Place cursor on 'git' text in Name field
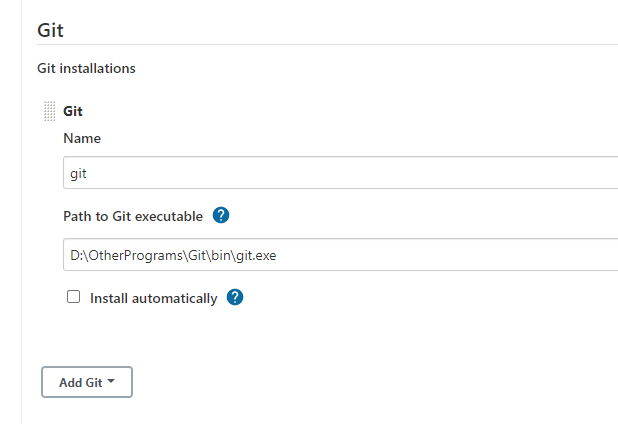The width and height of the screenshot is (618, 424). coord(79,172)
